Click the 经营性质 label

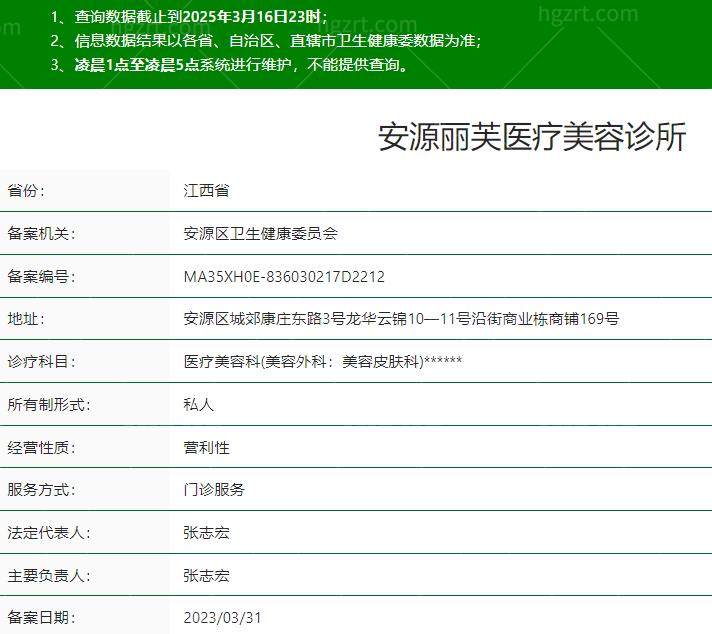[x=41, y=447]
